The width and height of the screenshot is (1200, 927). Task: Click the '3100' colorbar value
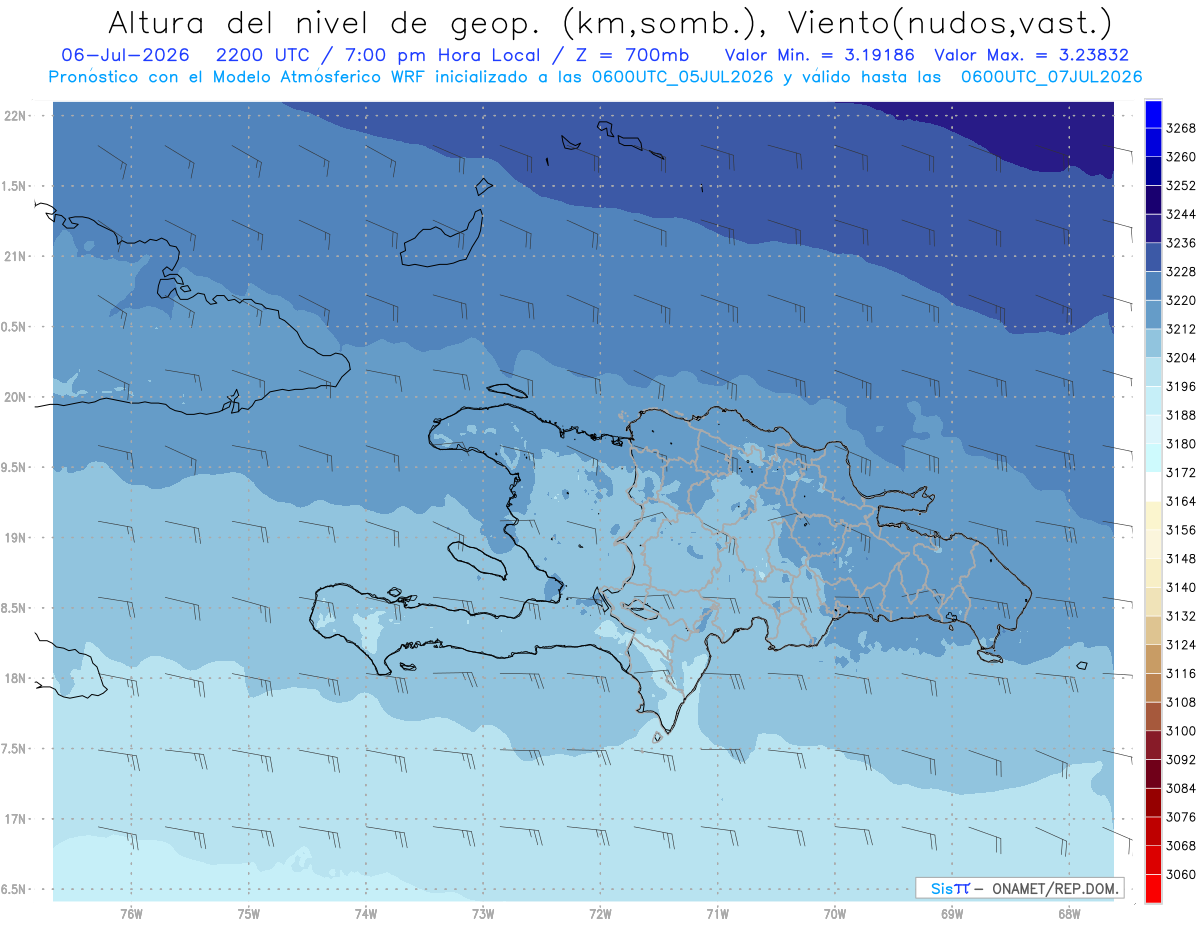(x=1181, y=731)
